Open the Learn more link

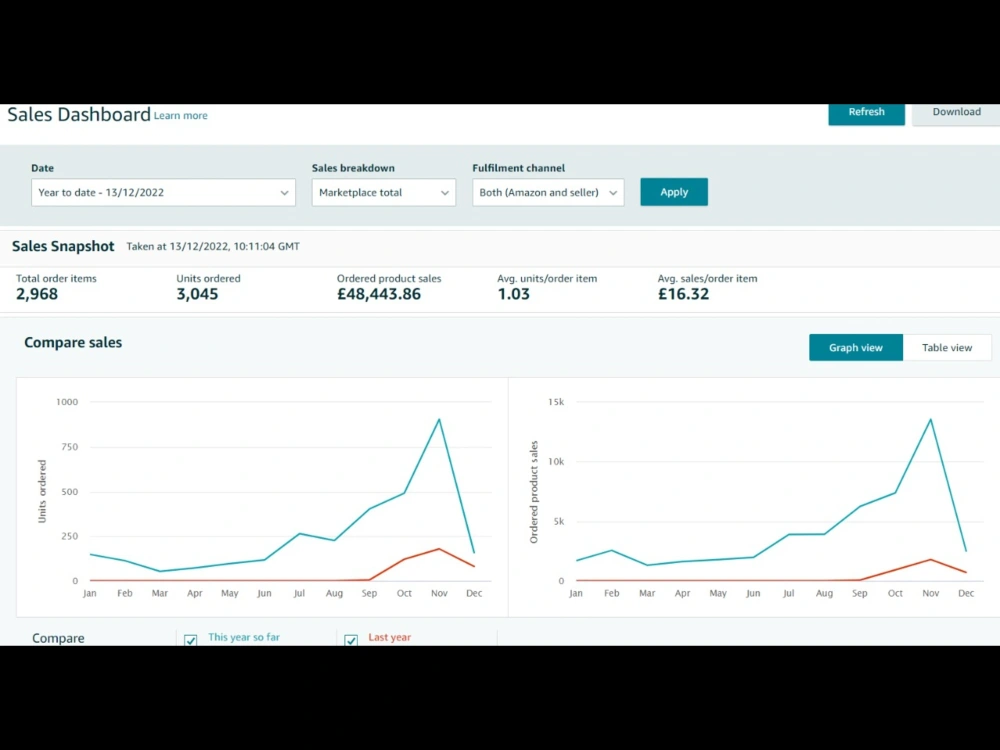(180, 116)
